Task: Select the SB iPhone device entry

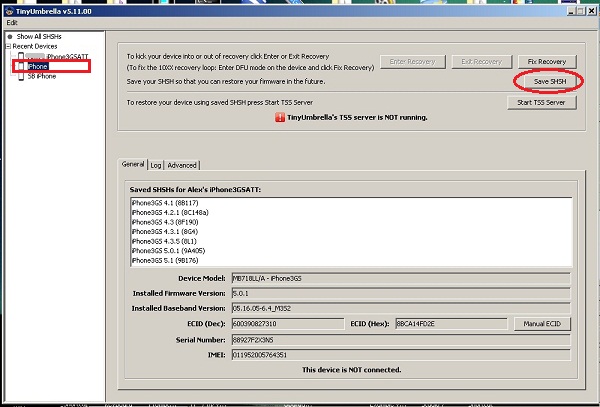Action: point(42,76)
